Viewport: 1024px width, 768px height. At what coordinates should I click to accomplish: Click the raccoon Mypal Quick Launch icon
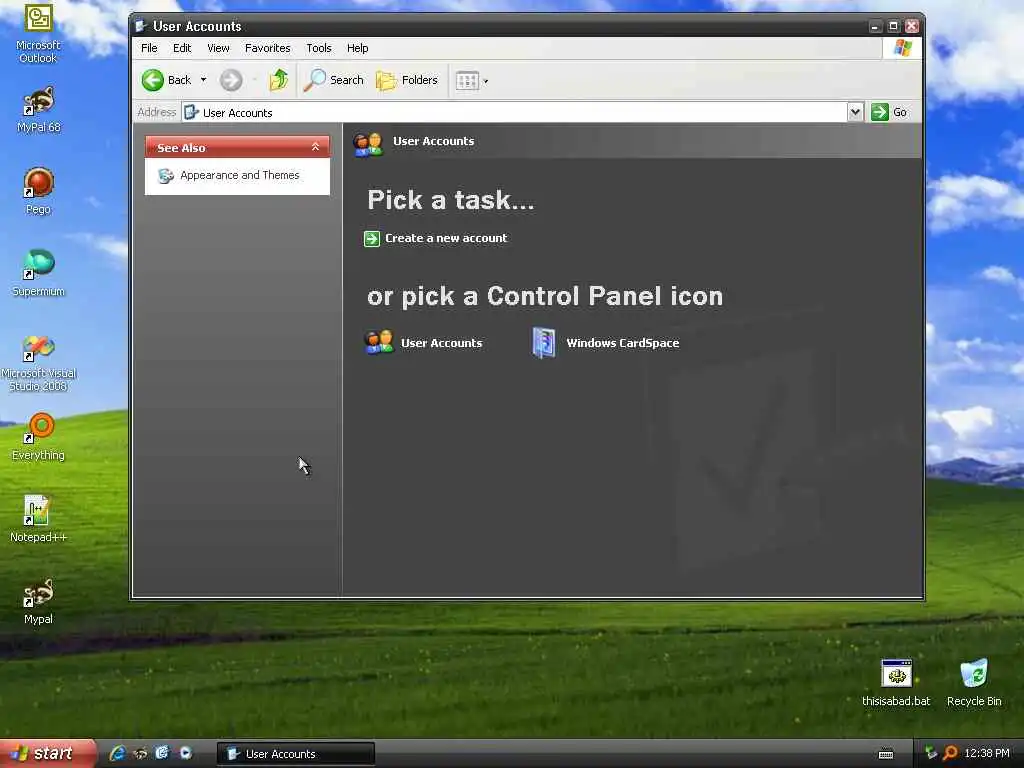140,753
